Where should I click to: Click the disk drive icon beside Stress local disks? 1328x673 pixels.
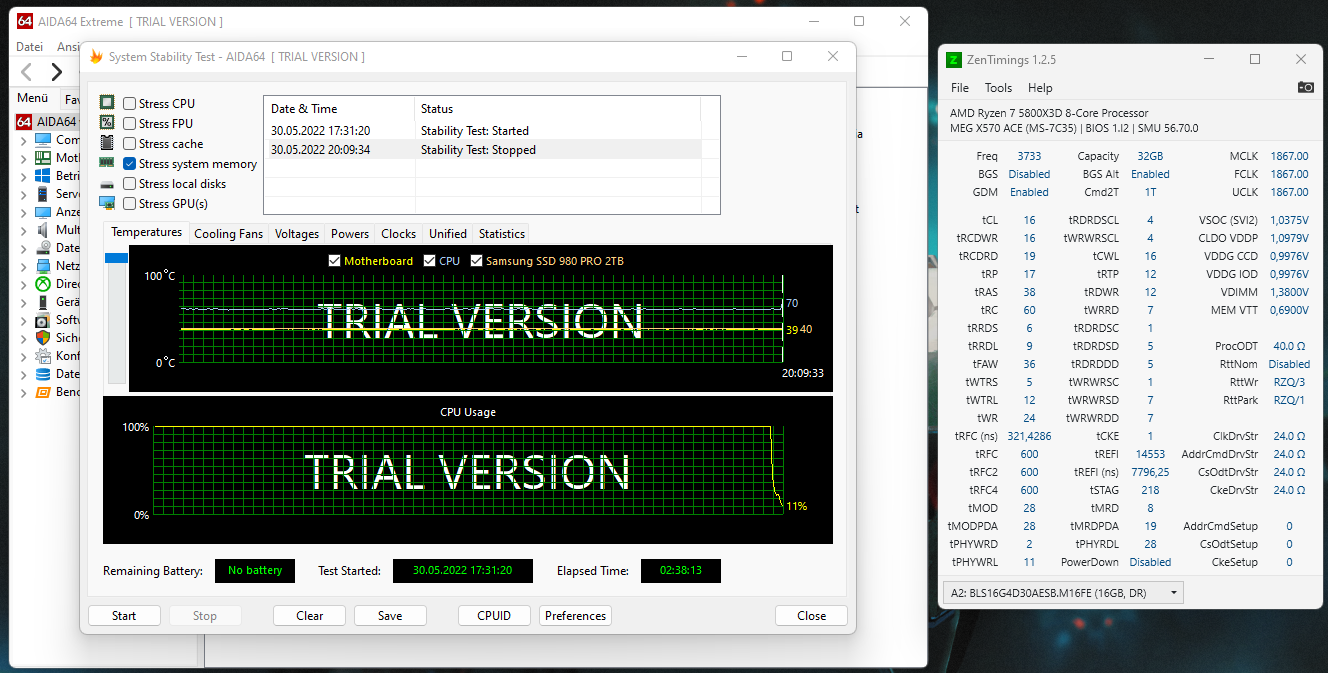pyautogui.click(x=107, y=184)
